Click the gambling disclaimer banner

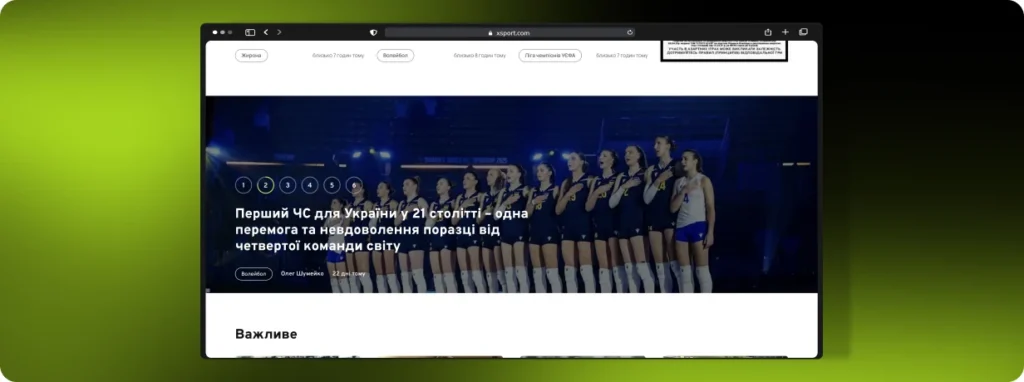pos(724,51)
